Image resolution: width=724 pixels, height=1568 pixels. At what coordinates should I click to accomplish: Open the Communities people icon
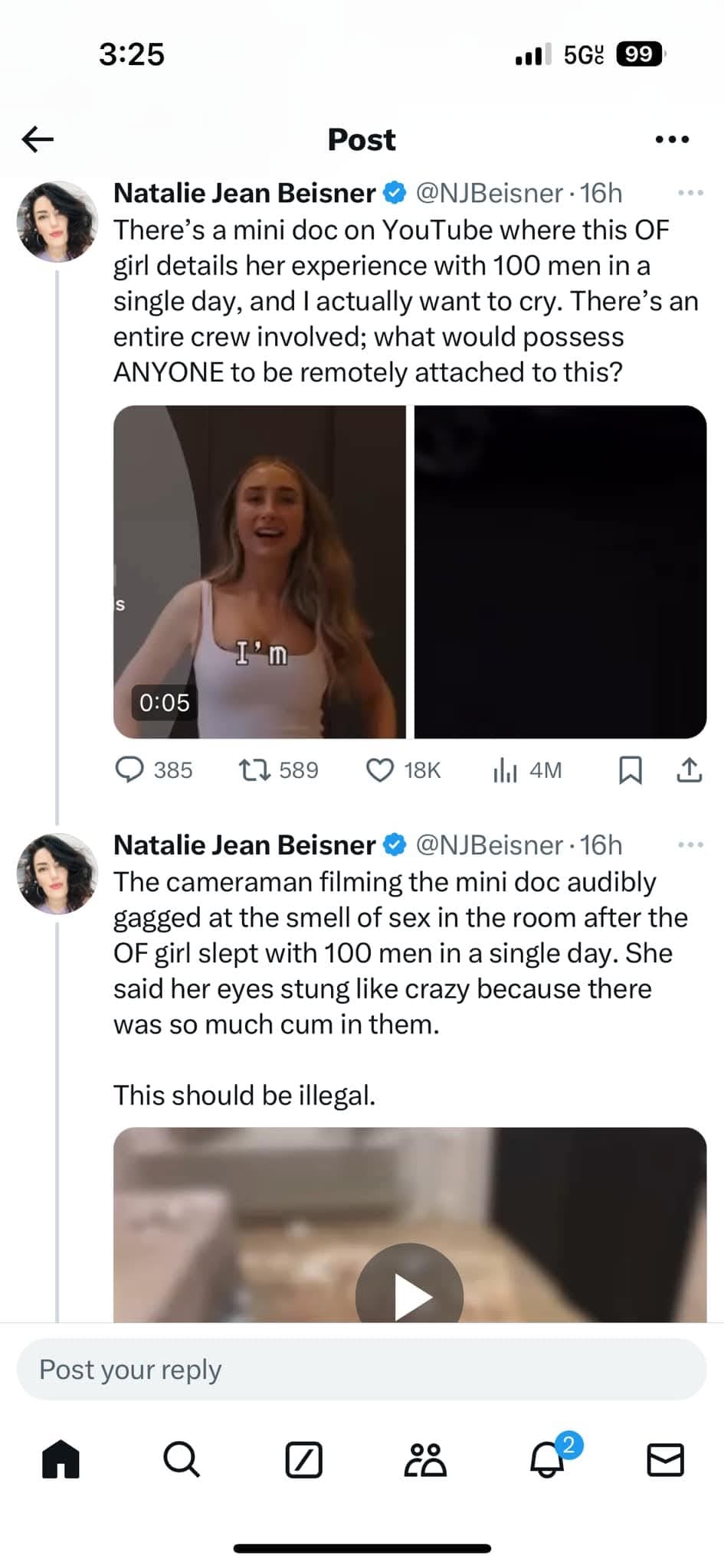(x=424, y=1459)
